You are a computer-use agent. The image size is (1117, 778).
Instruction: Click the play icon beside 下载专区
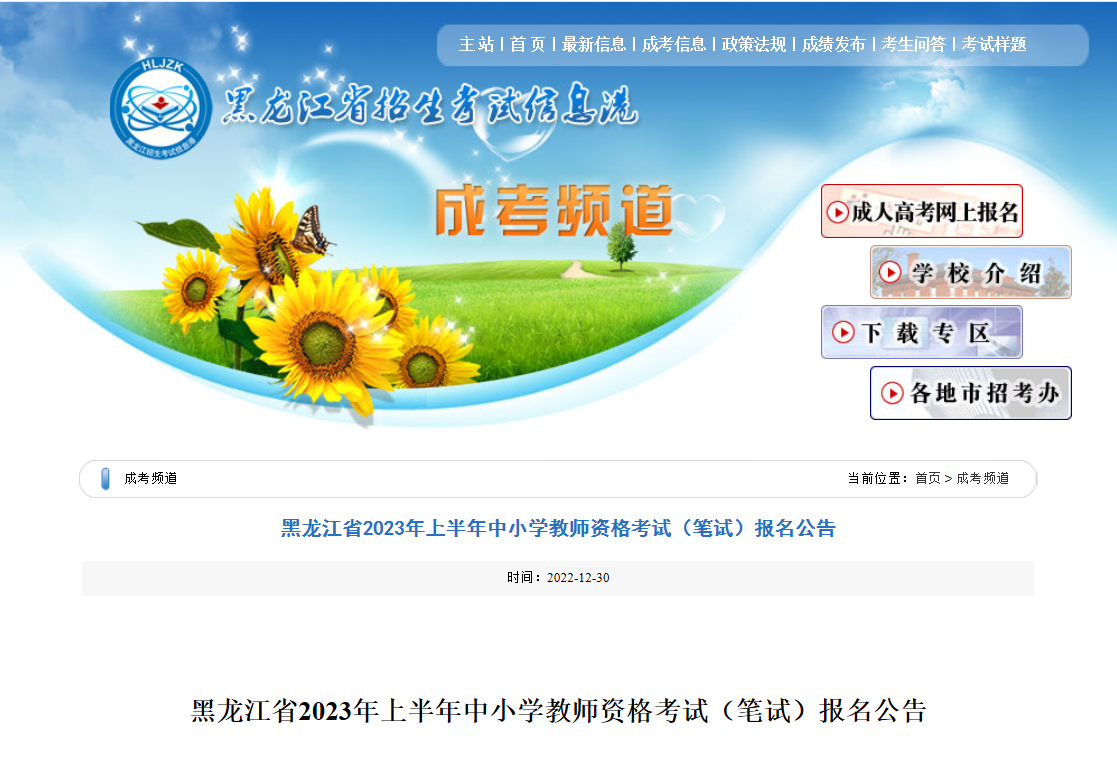click(843, 332)
